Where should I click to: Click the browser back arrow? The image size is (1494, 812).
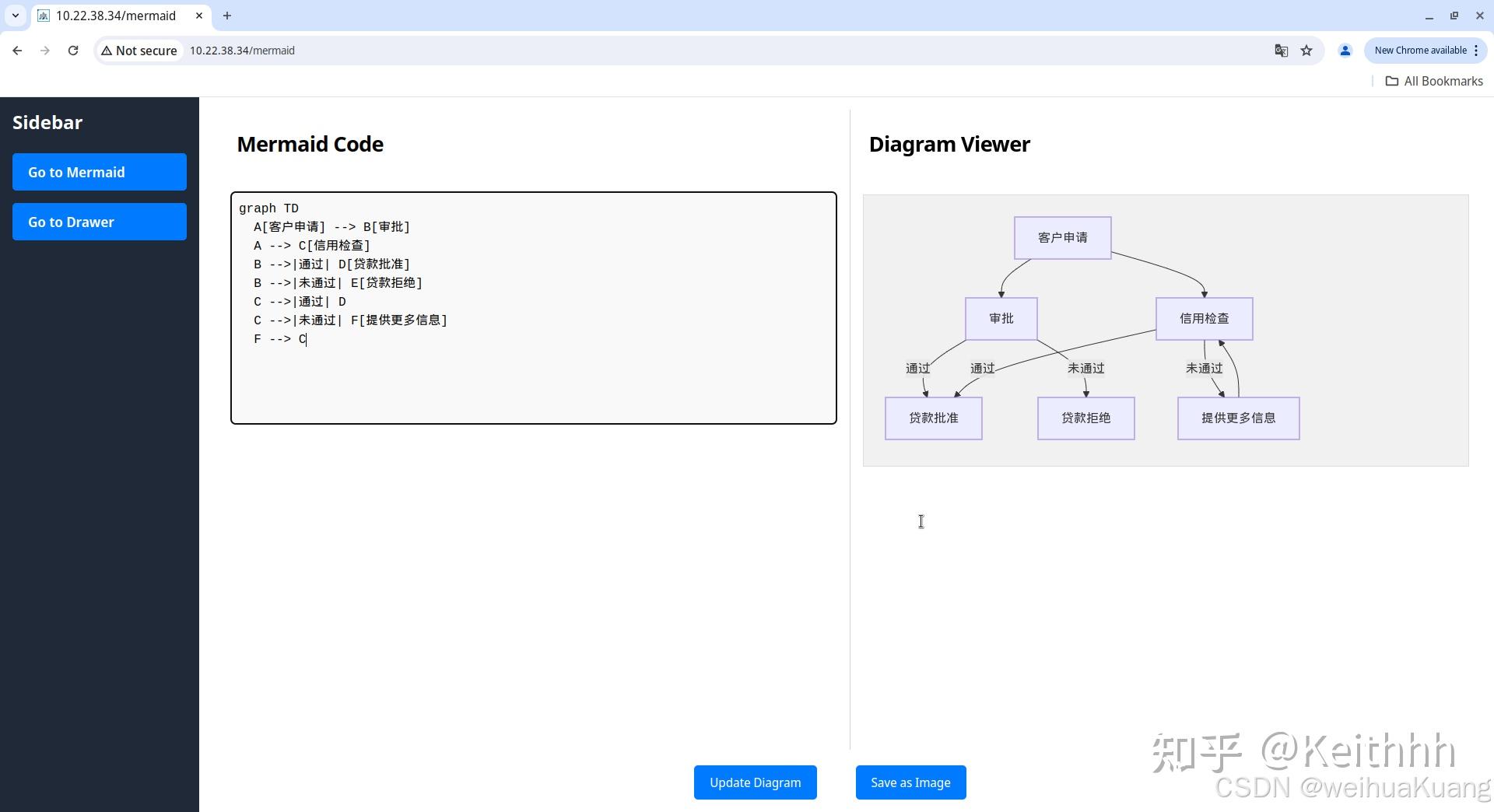pyautogui.click(x=17, y=51)
